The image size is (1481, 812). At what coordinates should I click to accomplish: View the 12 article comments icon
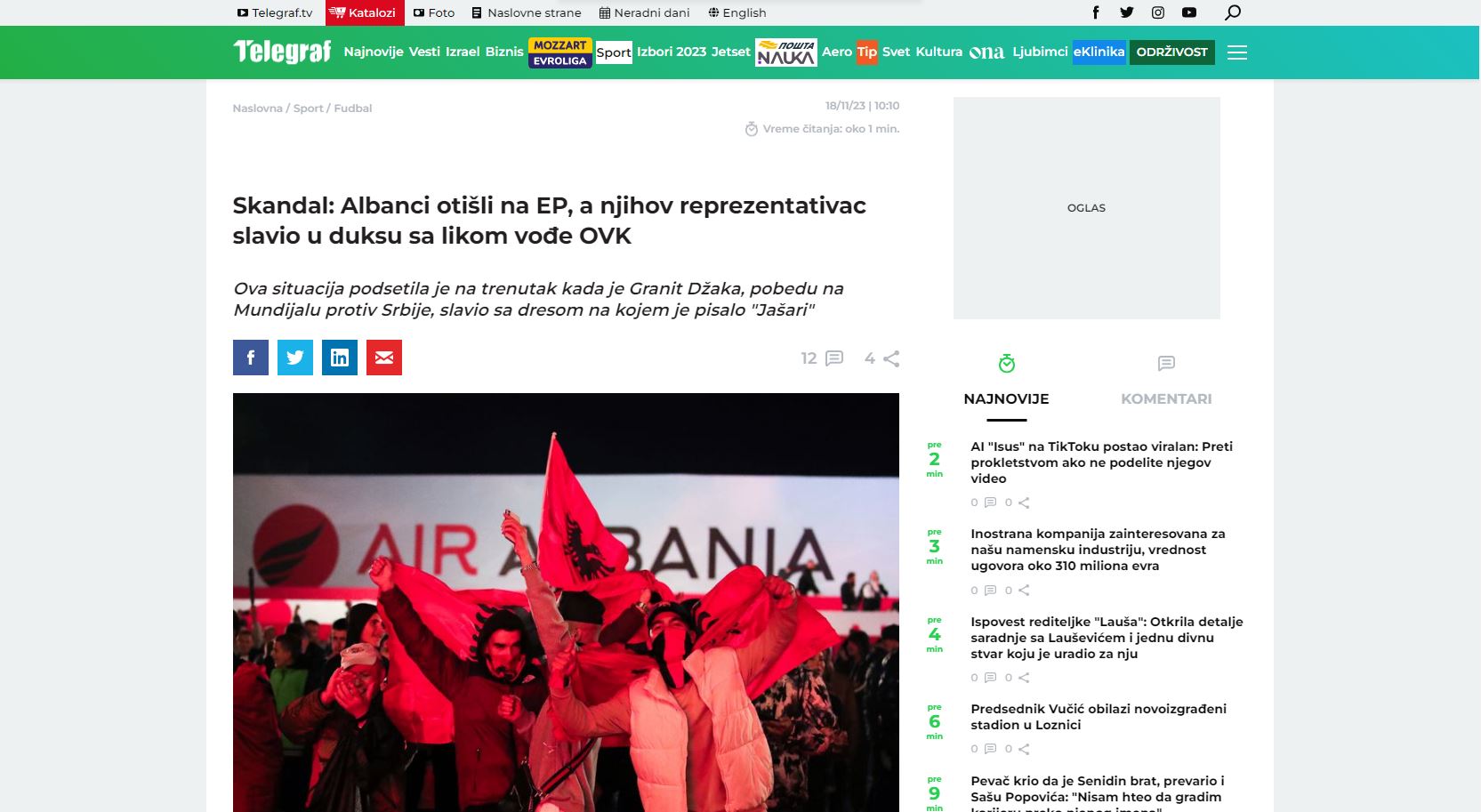click(834, 358)
